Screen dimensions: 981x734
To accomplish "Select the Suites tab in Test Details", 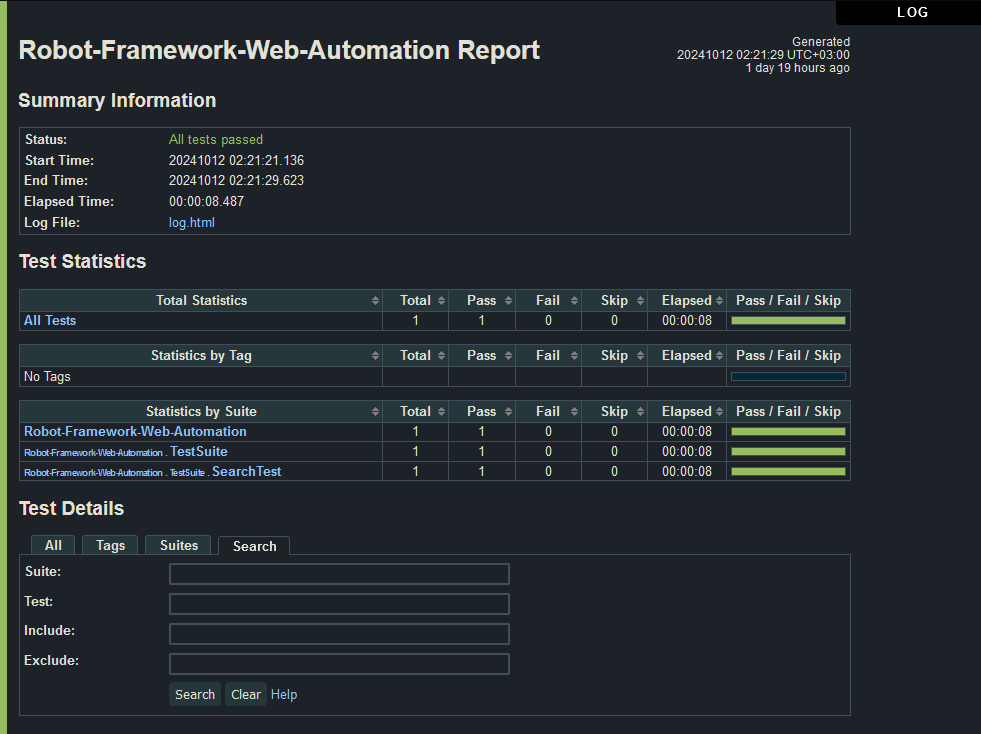I will (179, 545).
